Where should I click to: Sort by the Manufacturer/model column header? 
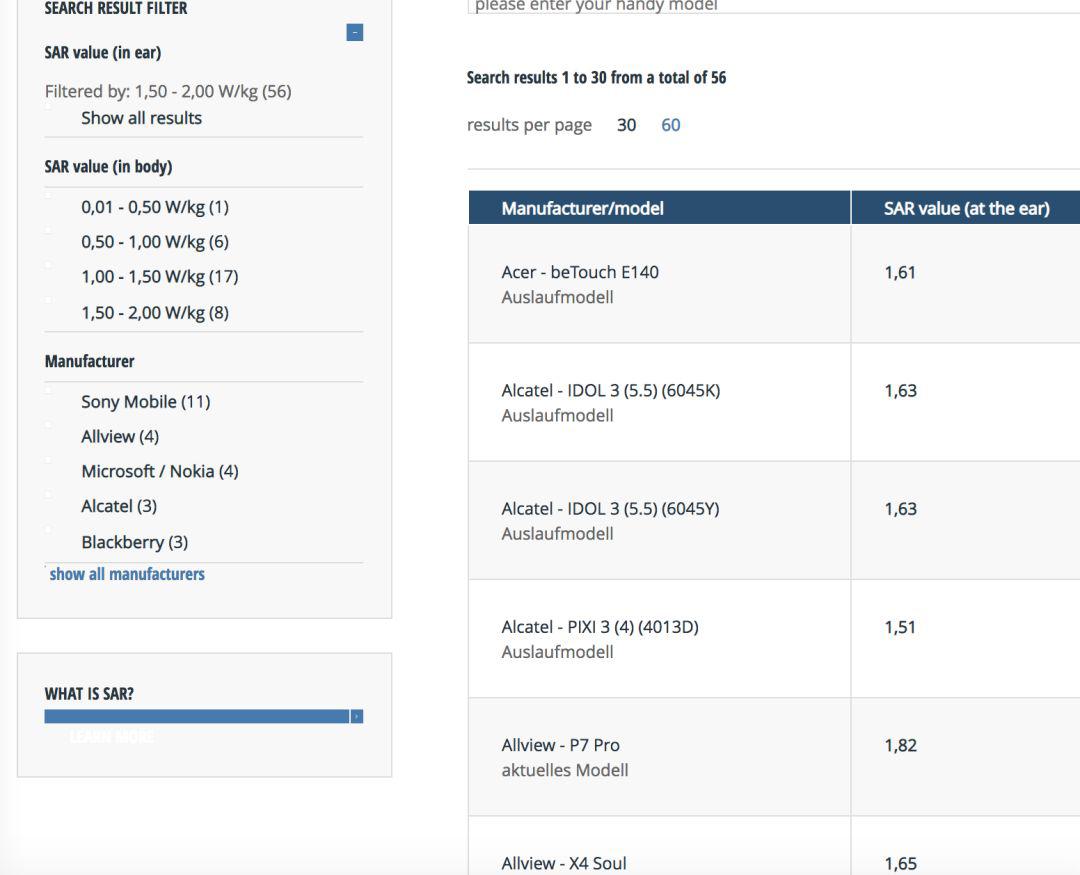click(x=582, y=208)
